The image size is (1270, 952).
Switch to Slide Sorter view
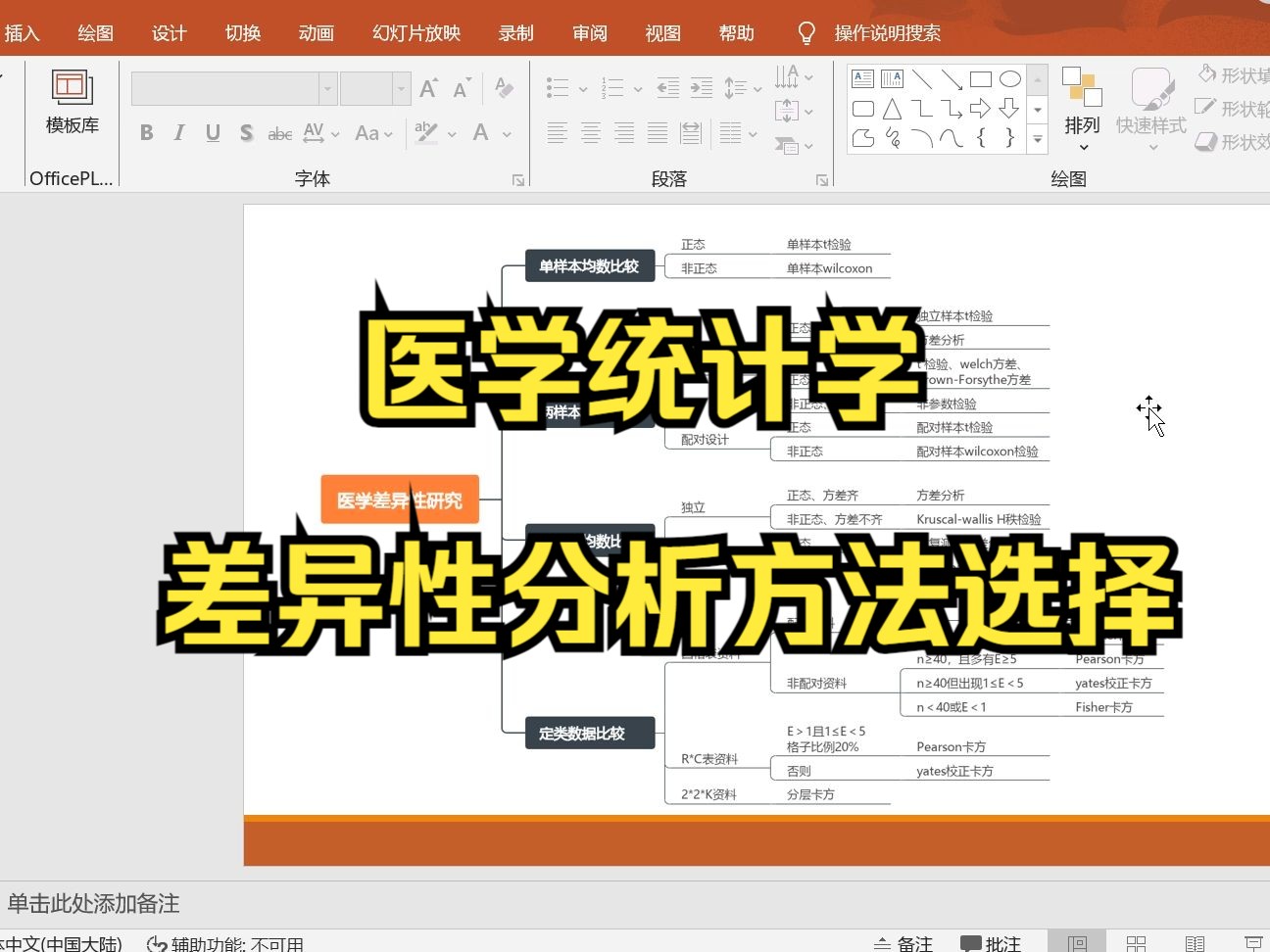coord(1137,943)
